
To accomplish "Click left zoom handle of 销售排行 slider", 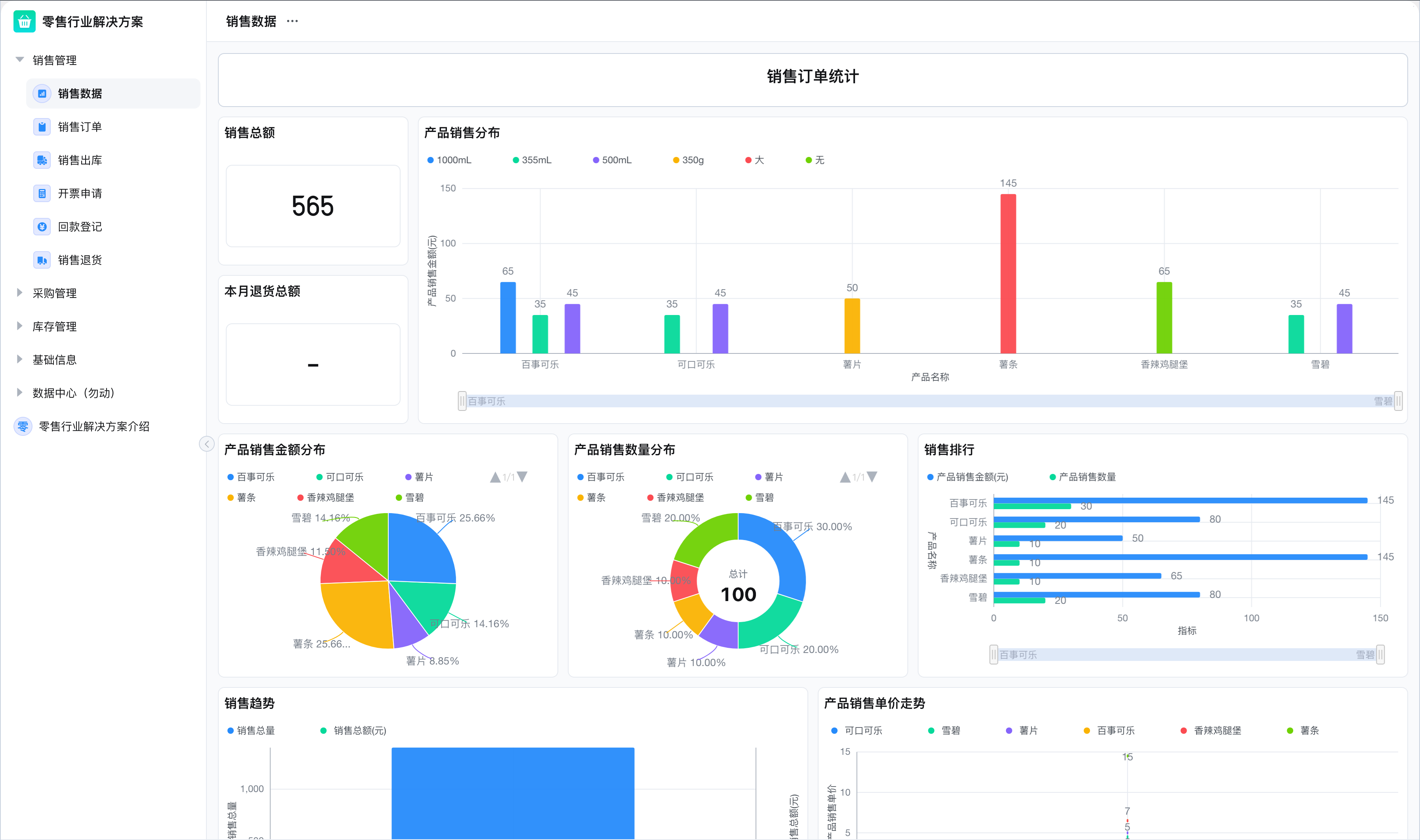I will coord(994,655).
